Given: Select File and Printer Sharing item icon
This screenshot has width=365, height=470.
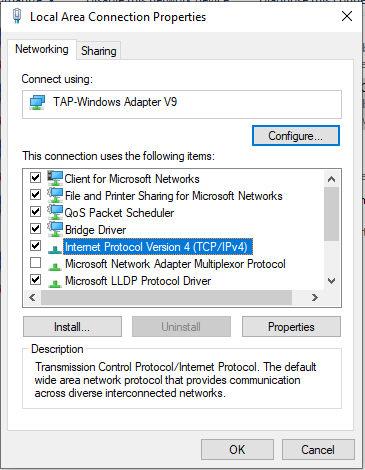Looking at the screenshot, I should pyautogui.click(x=55, y=195).
